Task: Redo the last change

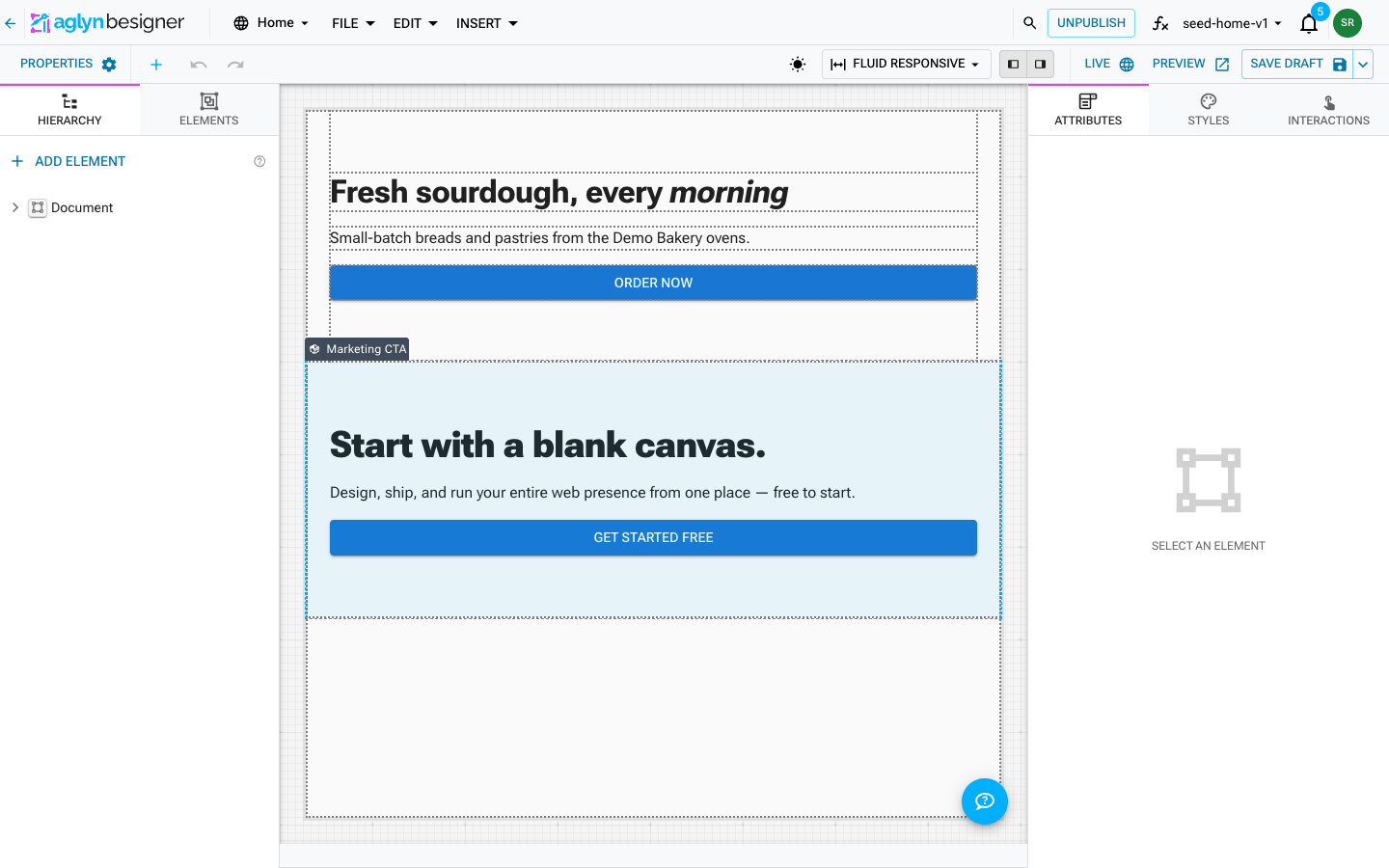Action: (x=235, y=65)
